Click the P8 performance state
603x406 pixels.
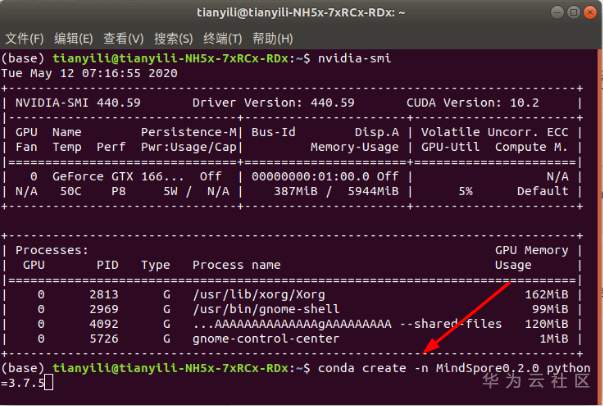(x=118, y=191)
